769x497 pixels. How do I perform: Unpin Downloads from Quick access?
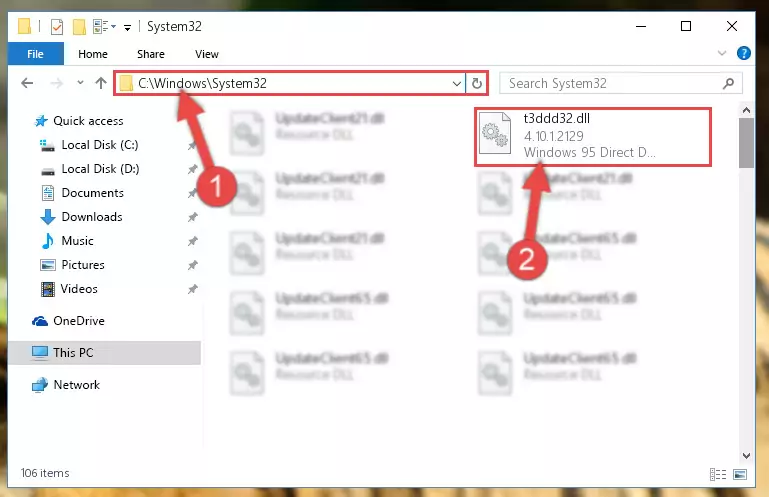click(193, 217)
